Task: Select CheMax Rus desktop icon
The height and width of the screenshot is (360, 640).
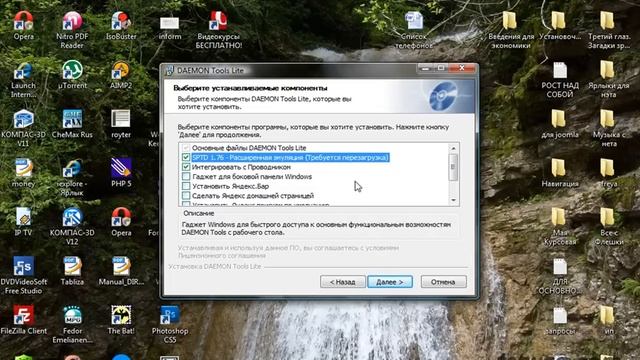Action: coord(72,123)
